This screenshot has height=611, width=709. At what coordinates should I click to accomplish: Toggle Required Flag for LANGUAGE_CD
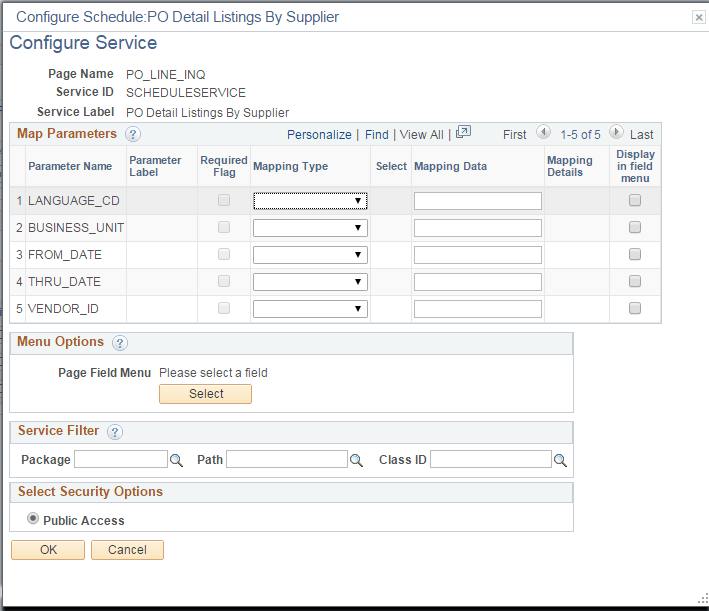tap(224, 200)
